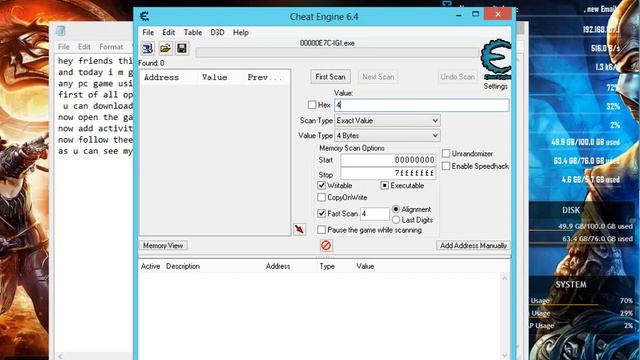This screenshot has width=640, height=360.
Task: Click the Start address field
Action: [388, 160]
